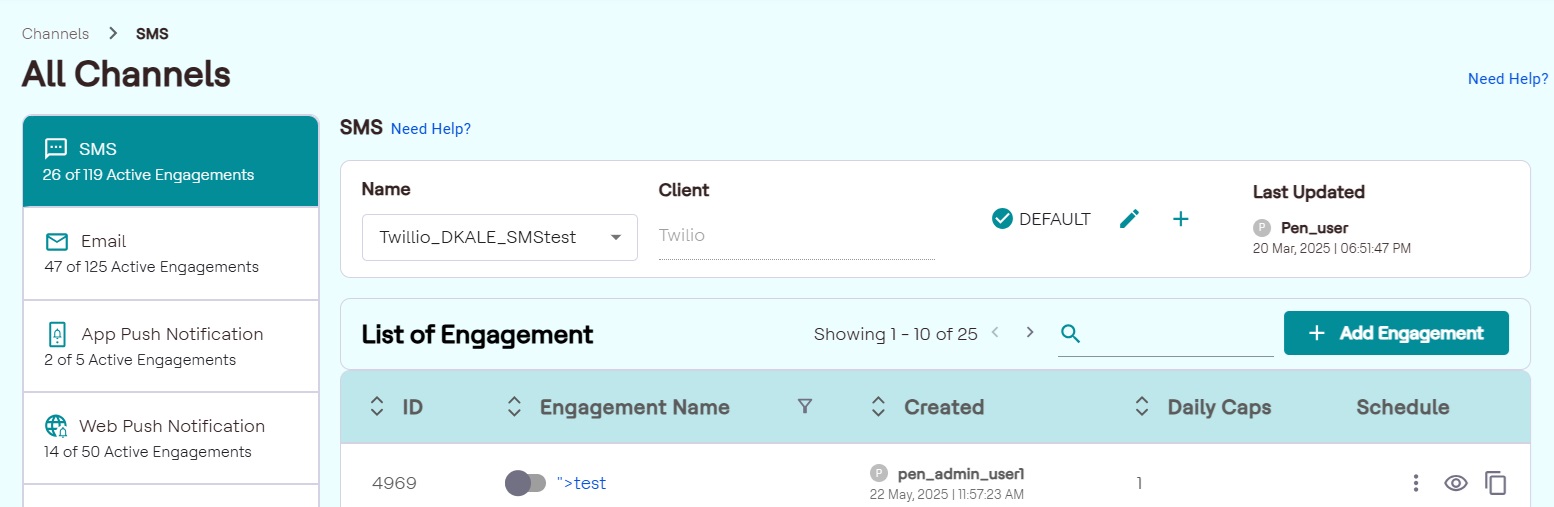Click the pencil edit icon beside DEFAULT
This screenshot has height=507, width=1554.
[1129, 219]
